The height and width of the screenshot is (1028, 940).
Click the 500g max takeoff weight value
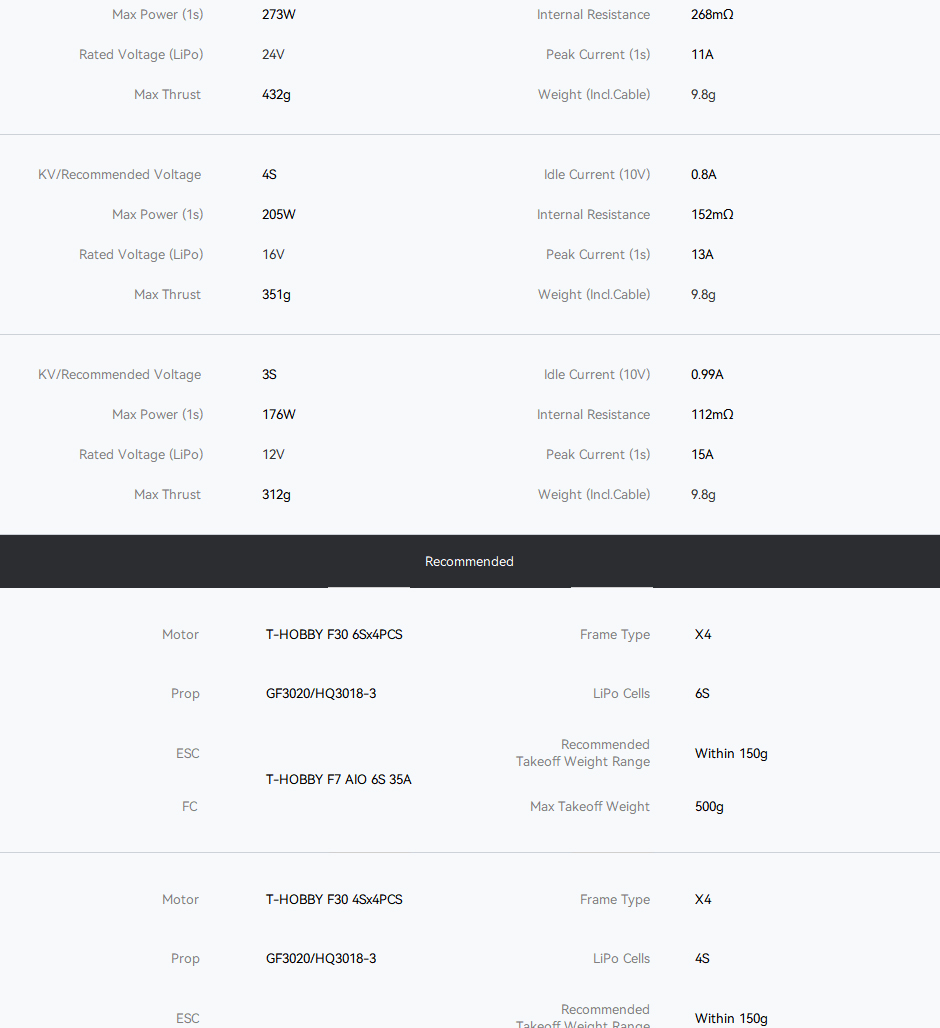pyautogui.click(x=709, y=807)
